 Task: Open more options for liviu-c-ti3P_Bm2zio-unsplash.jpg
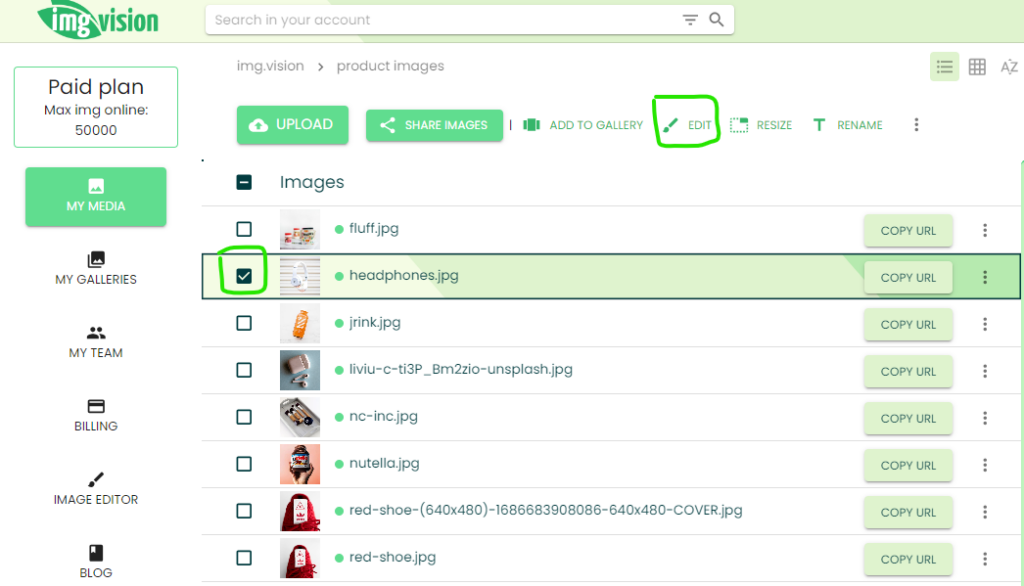point(985,371)
